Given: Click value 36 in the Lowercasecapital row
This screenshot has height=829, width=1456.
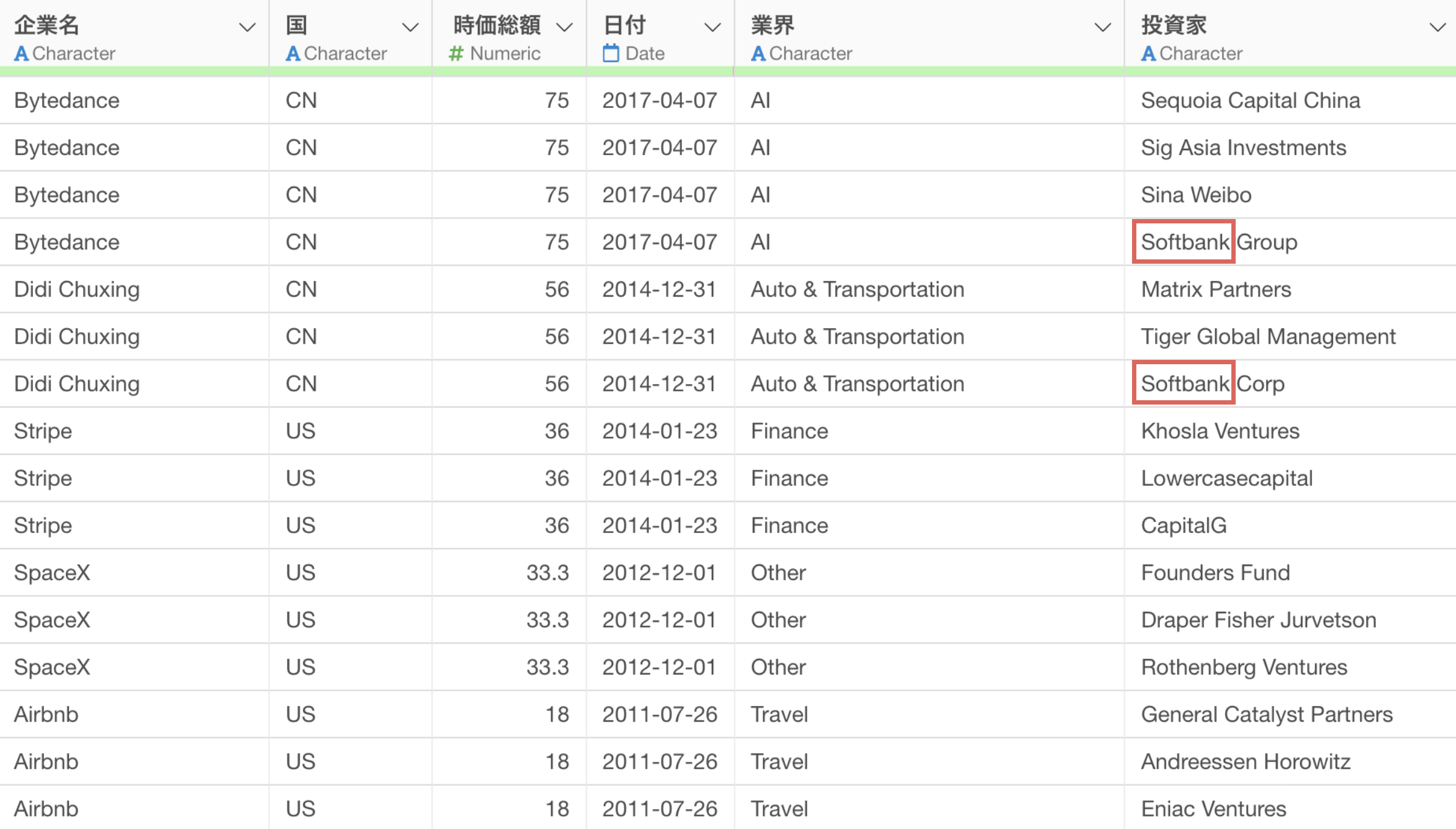Looking at the screenshot, I should [510, 478].
